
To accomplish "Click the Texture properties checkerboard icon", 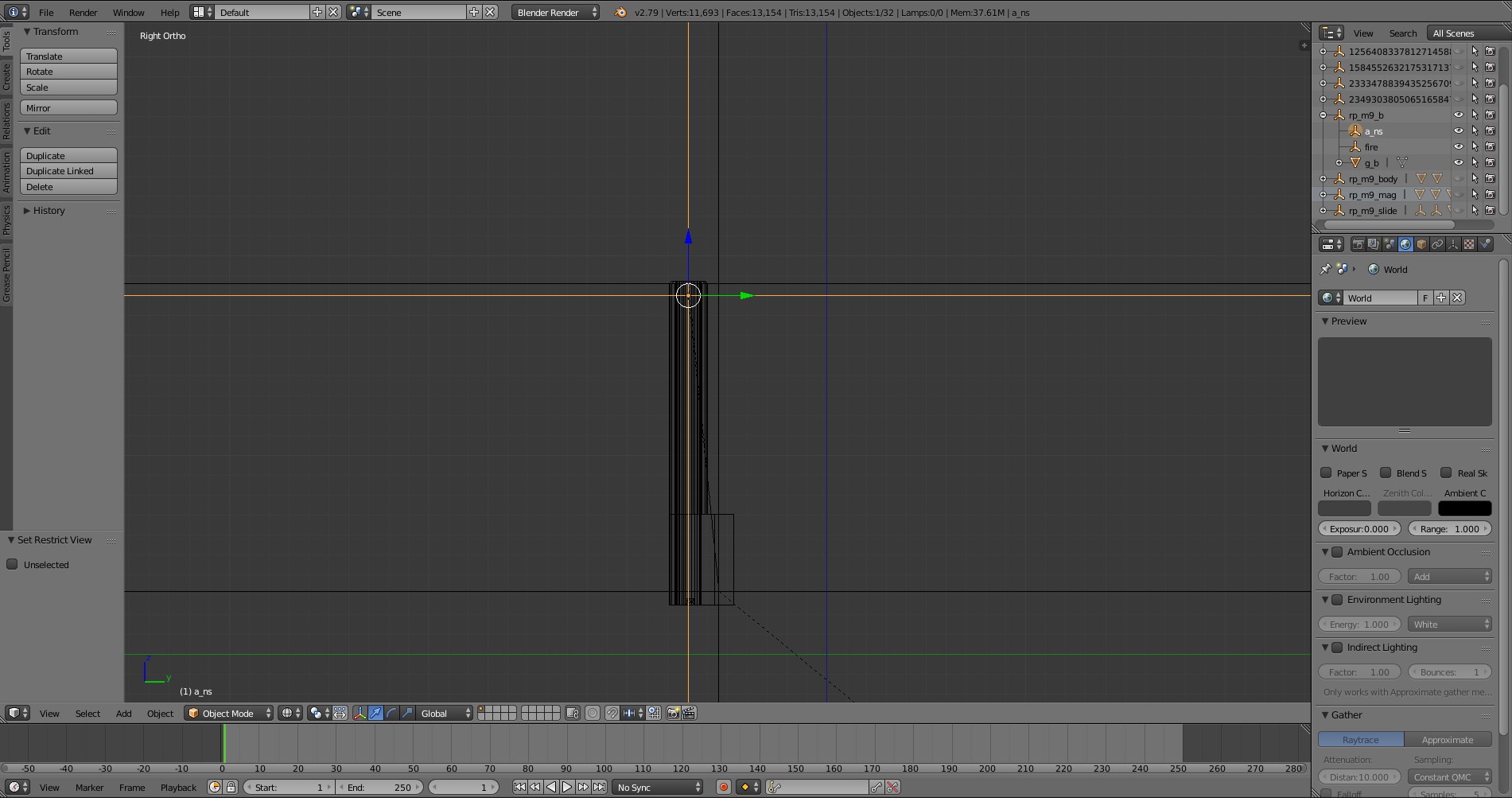I will [x=1469, y=244].
